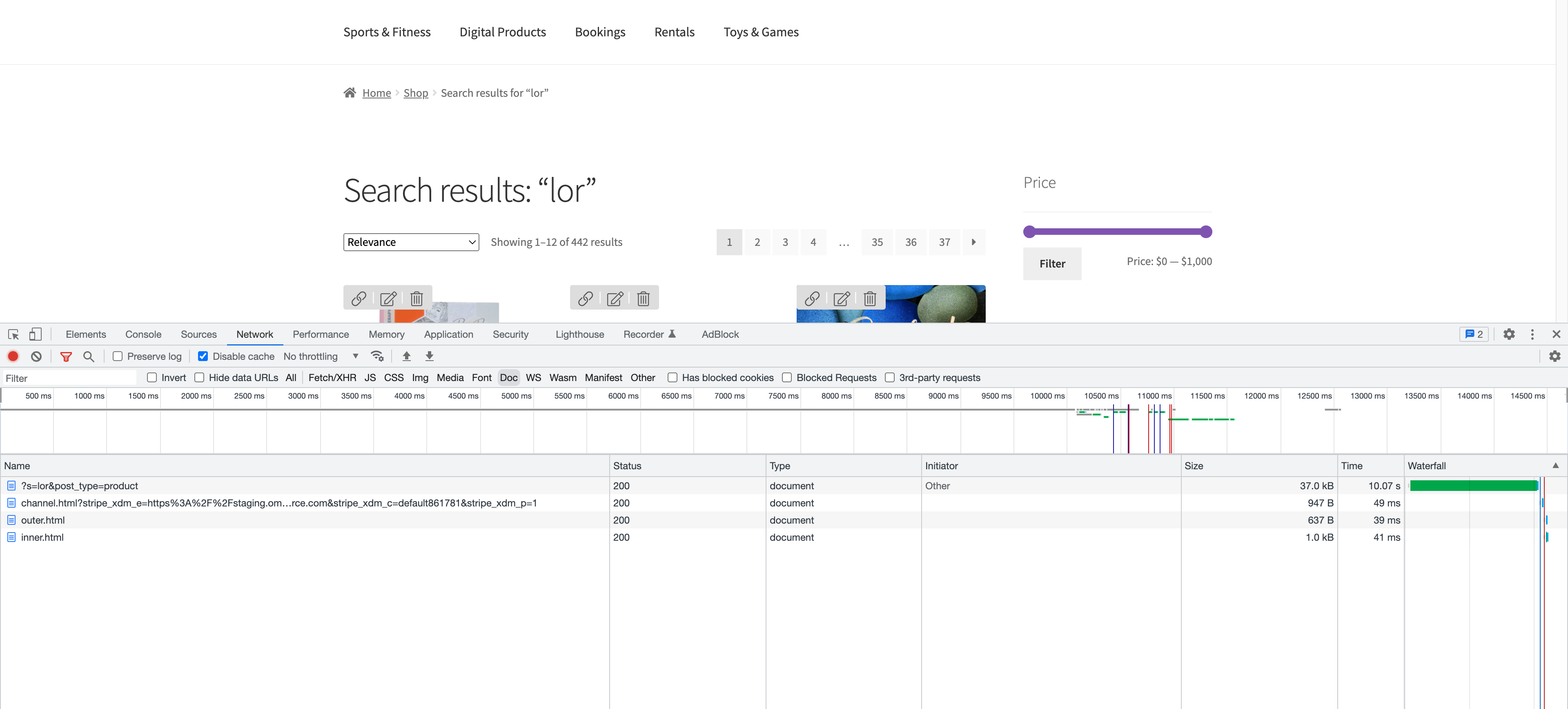The height and width of the screenshot is (709, 1568).
Task: Click the DevTools inspect element icon
Action: (13, 334)
